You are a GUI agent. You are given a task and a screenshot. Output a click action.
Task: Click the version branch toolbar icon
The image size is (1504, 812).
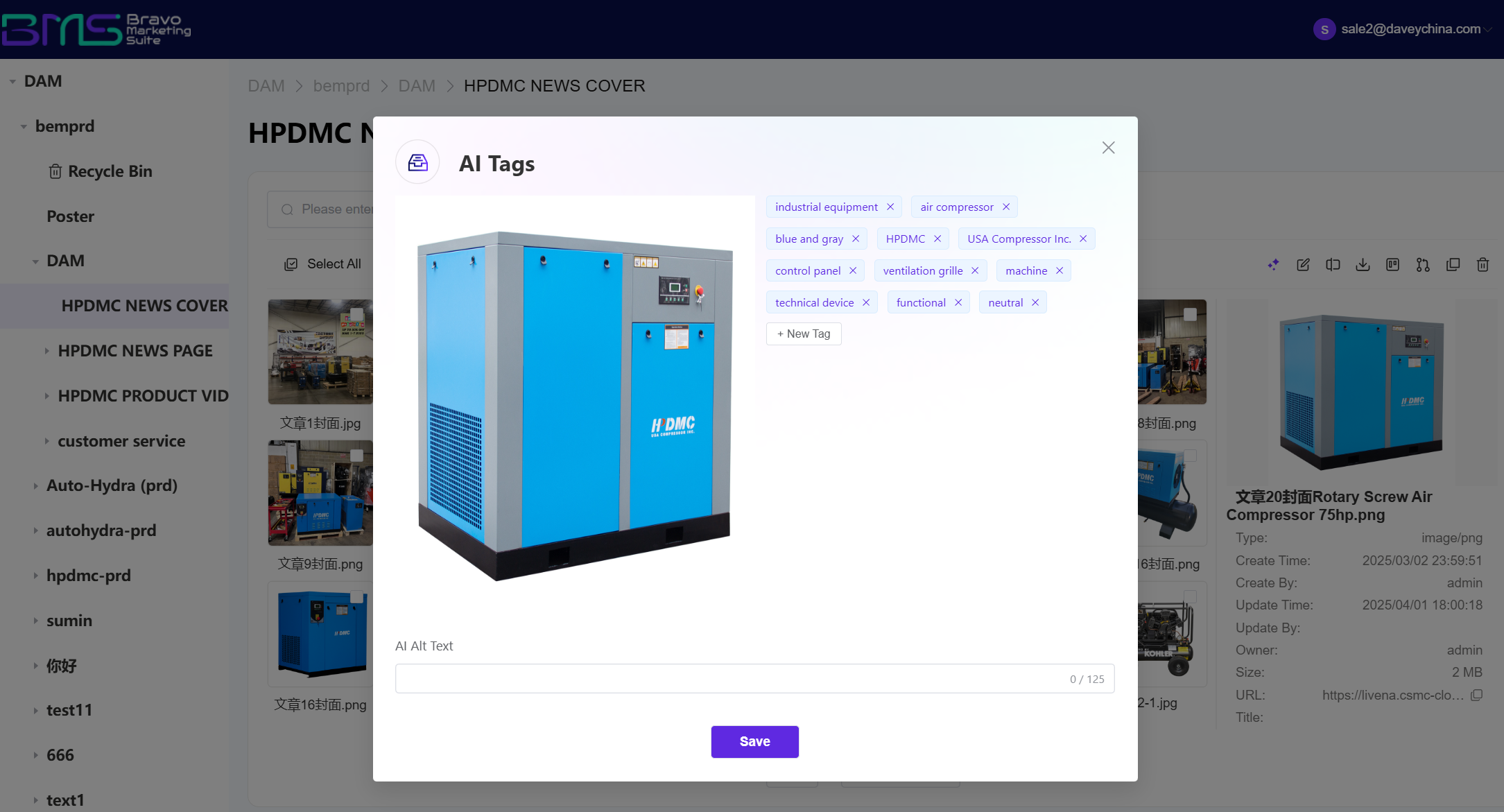(1423, 265)
